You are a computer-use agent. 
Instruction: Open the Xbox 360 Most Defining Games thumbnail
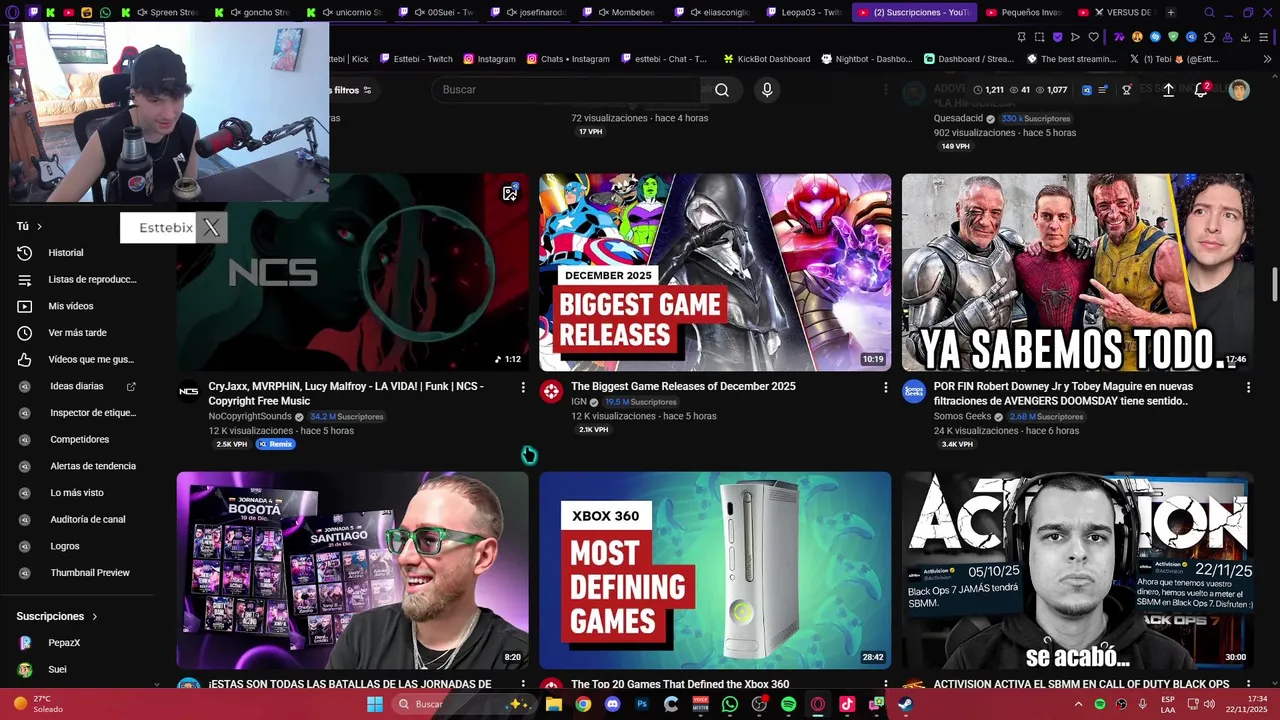click(x=715, y=570)
